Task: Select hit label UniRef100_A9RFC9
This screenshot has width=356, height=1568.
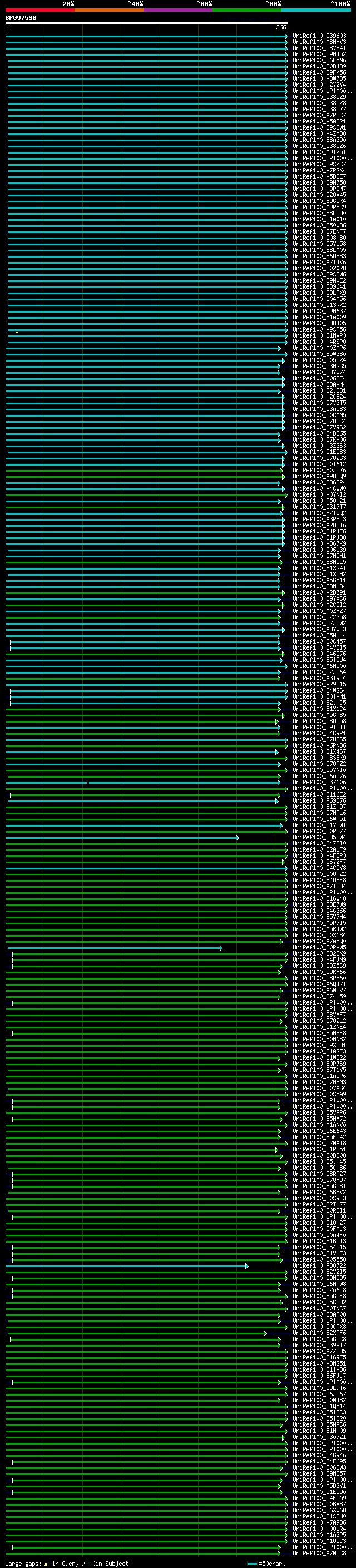Action: (x=319, y=207)
